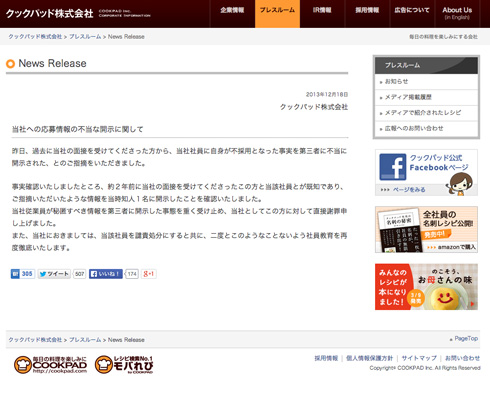The image size is (490, 402).
Task: Click the ツイート Twitter share button
Action: coord(54,274)
